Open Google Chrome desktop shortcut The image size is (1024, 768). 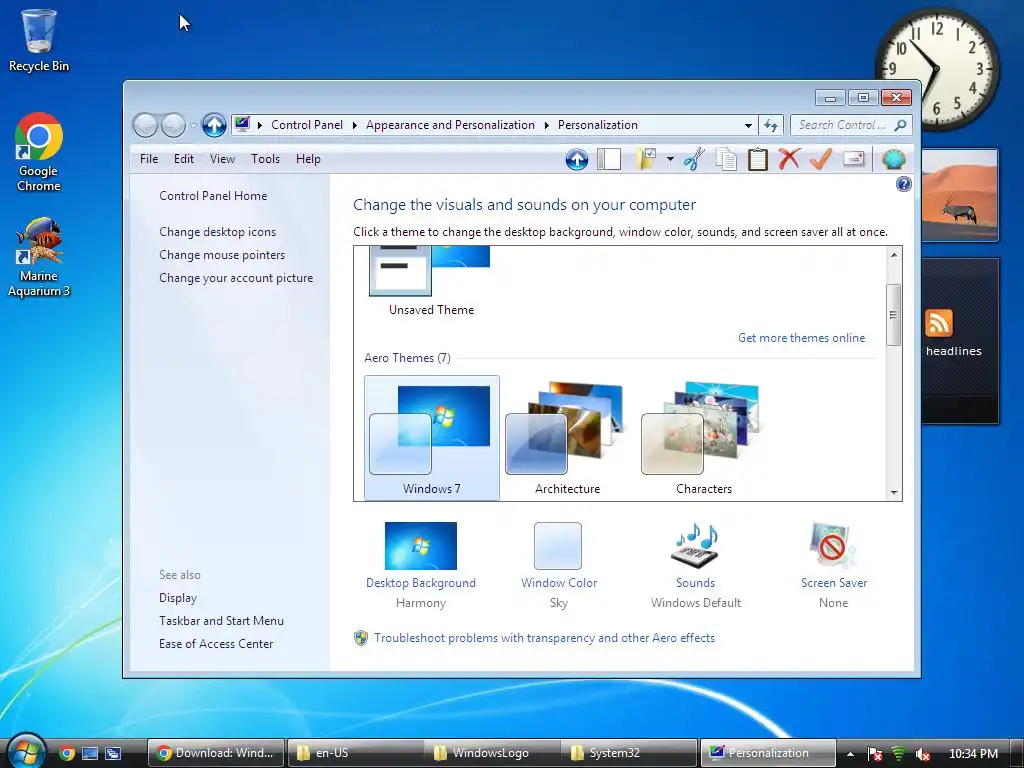[x=39, y=152]
